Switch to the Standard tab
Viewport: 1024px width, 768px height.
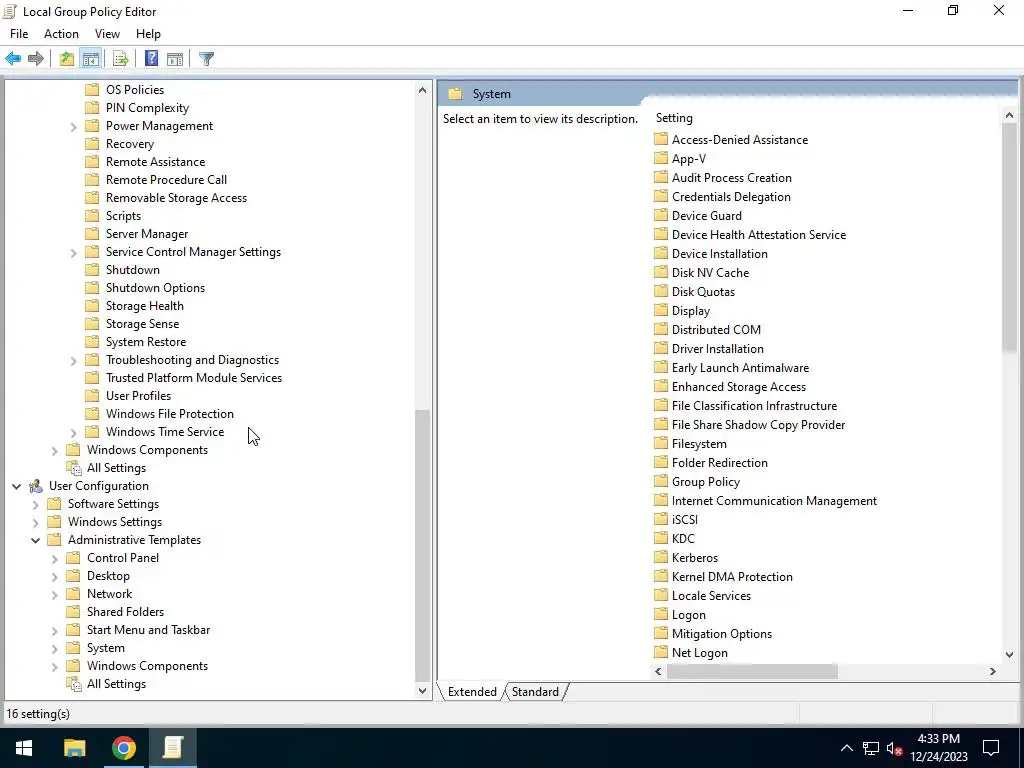click(x=535, y=692)
